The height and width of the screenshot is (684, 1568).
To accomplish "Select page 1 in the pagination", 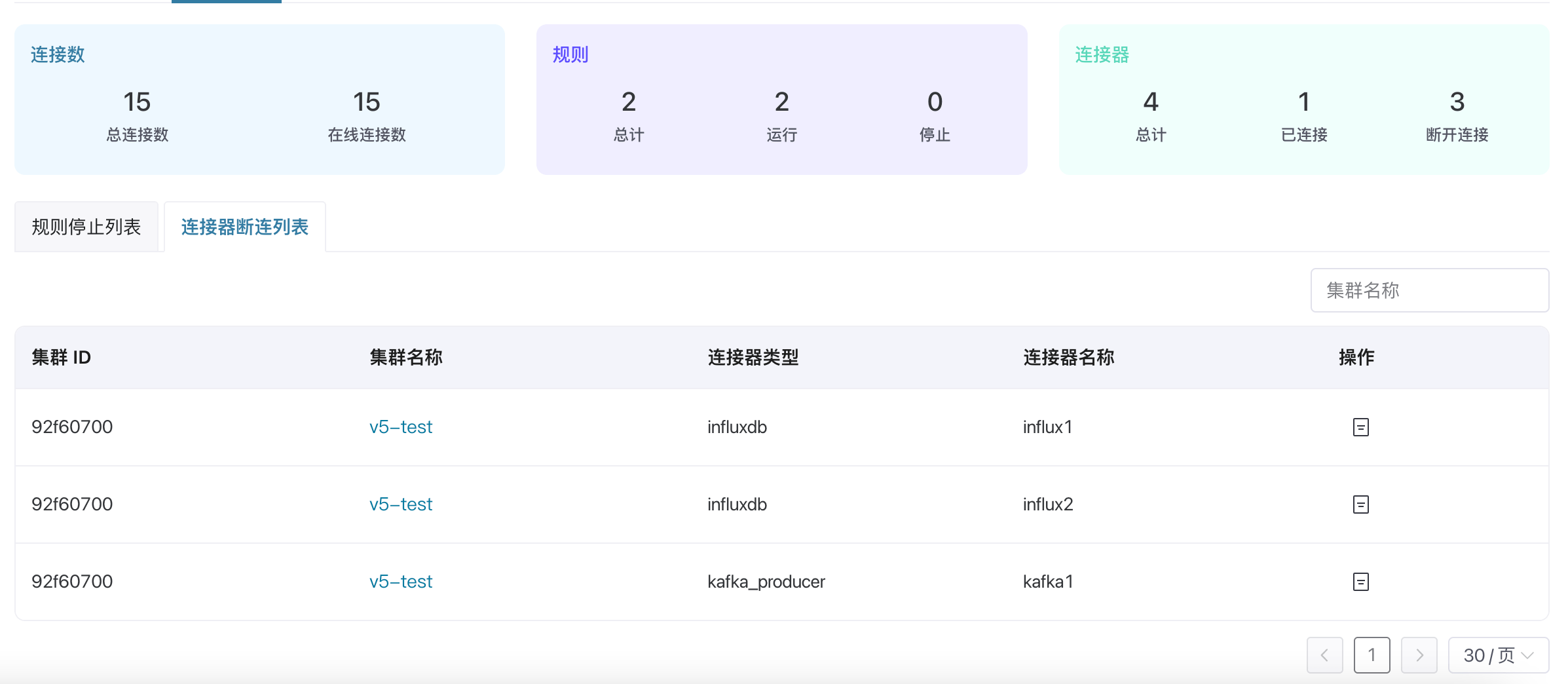I will pyautogui.click(x=1372, y=655).
